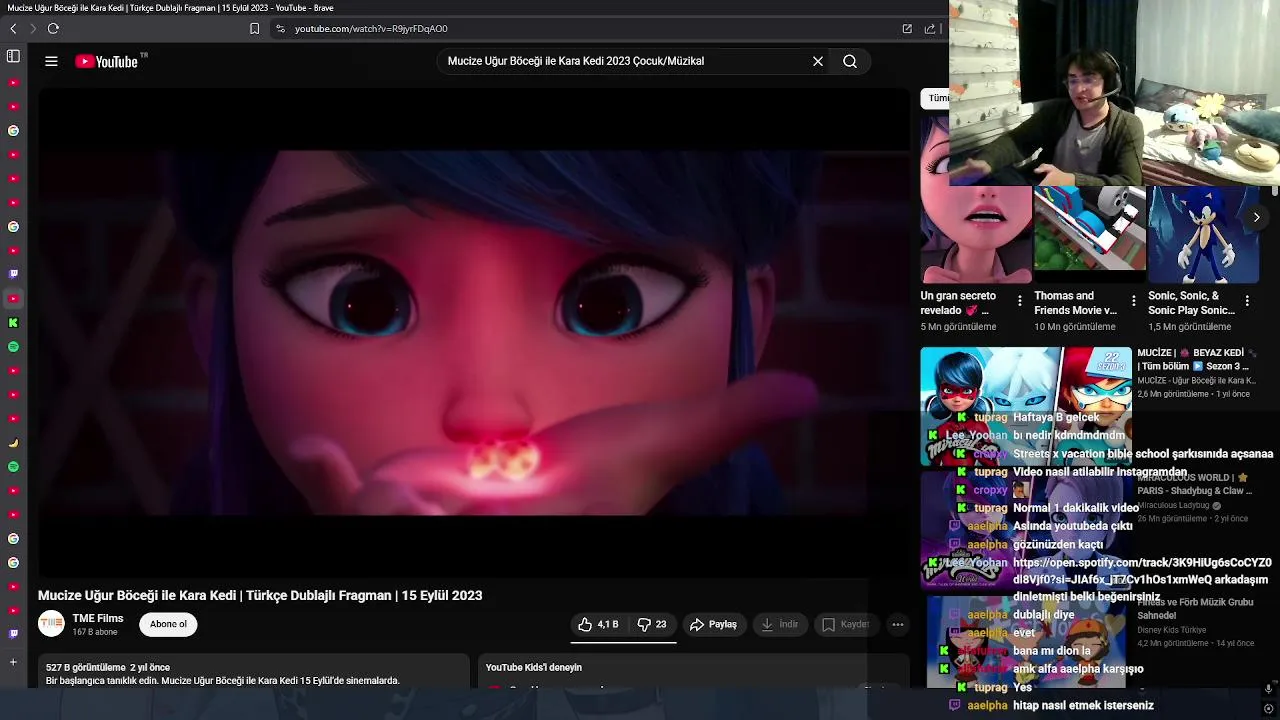Switch to the bottom purple Twitch vertical tab
The height and width of the screenshot is (720, 1280).
click(13, 634)
